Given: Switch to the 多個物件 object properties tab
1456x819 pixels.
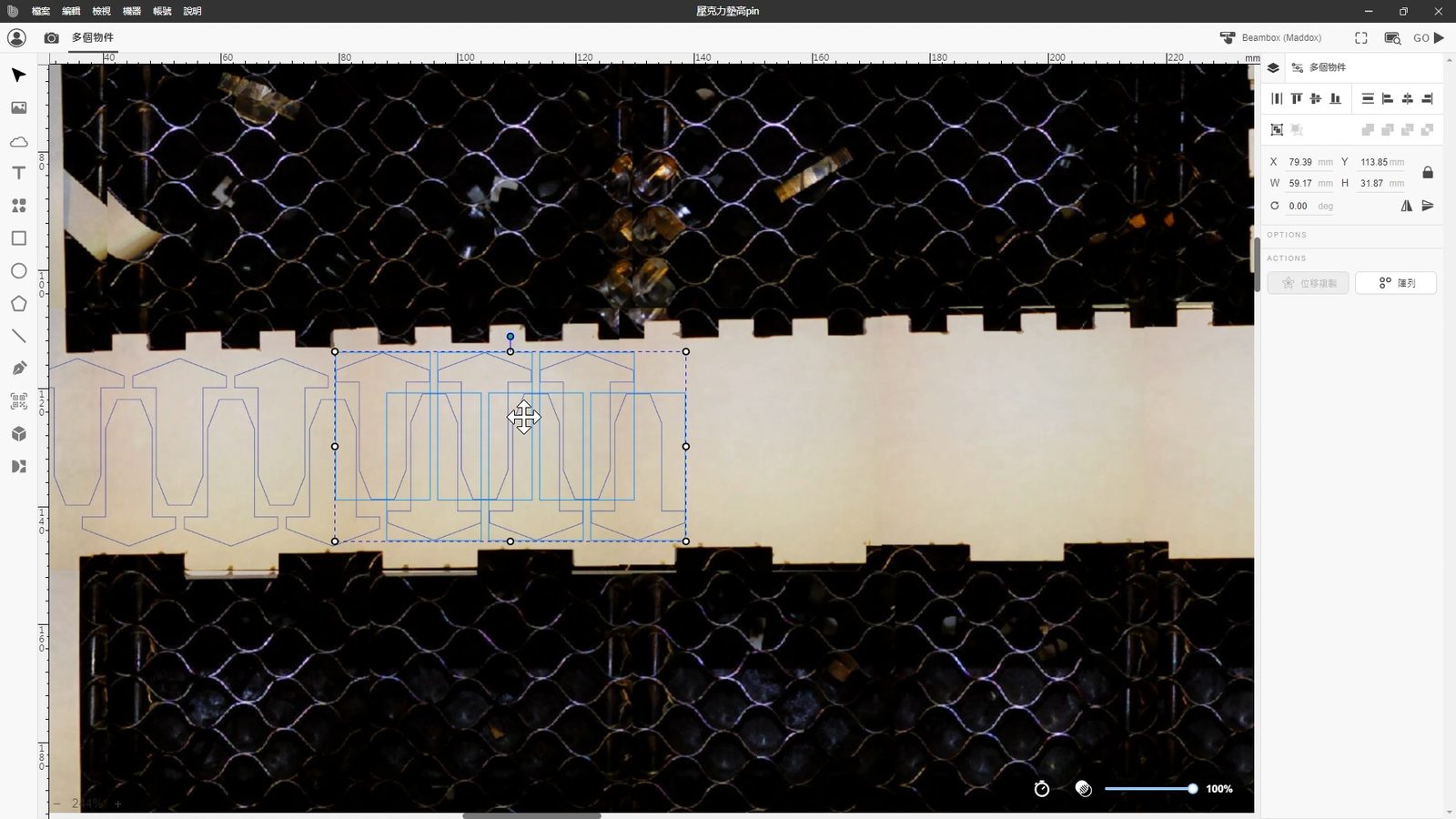Looking at the screenshot, I should [x=1319, y=67].
